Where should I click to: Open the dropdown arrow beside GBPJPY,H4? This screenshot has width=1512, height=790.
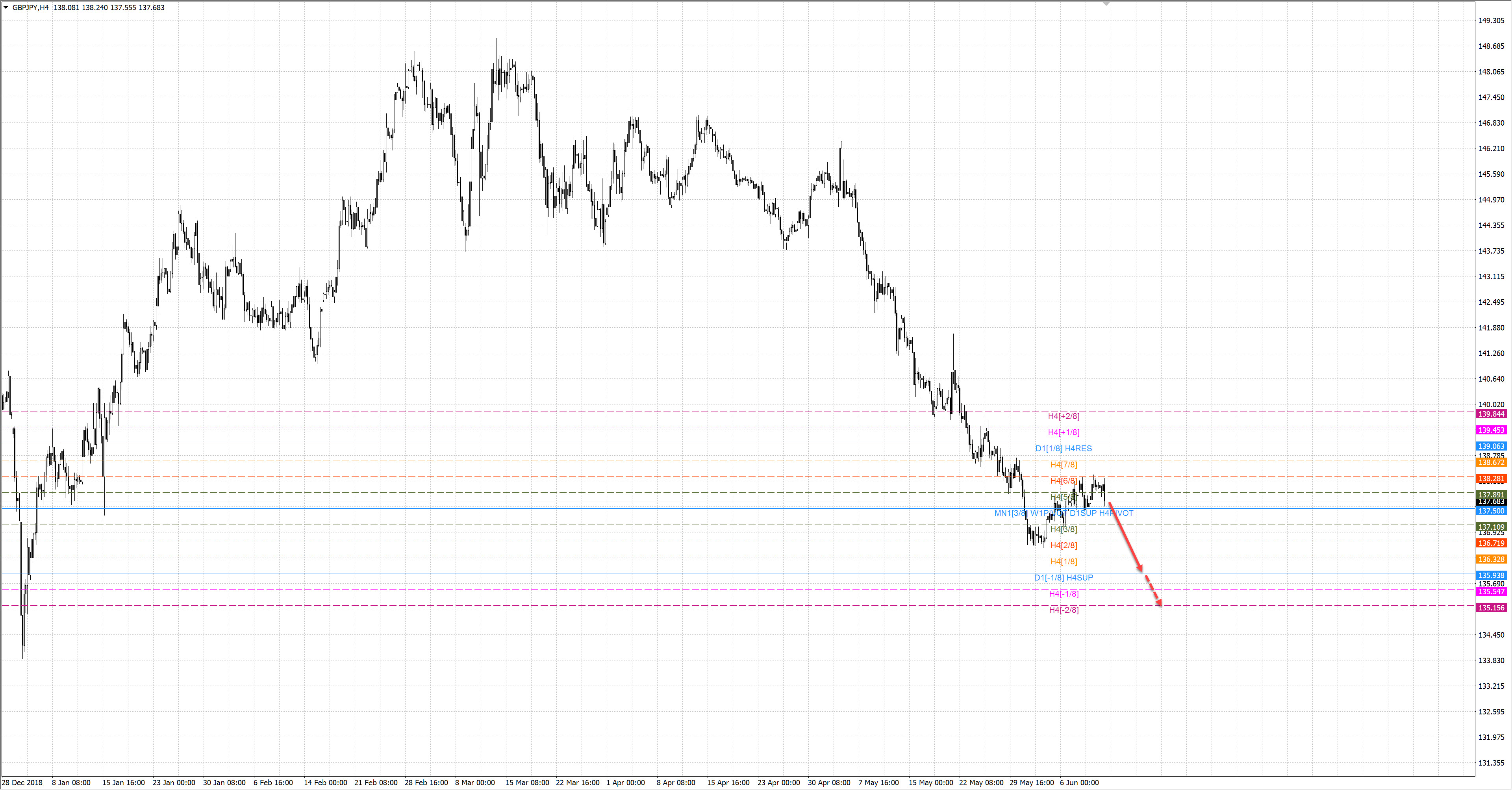click(x=6, y=7)
